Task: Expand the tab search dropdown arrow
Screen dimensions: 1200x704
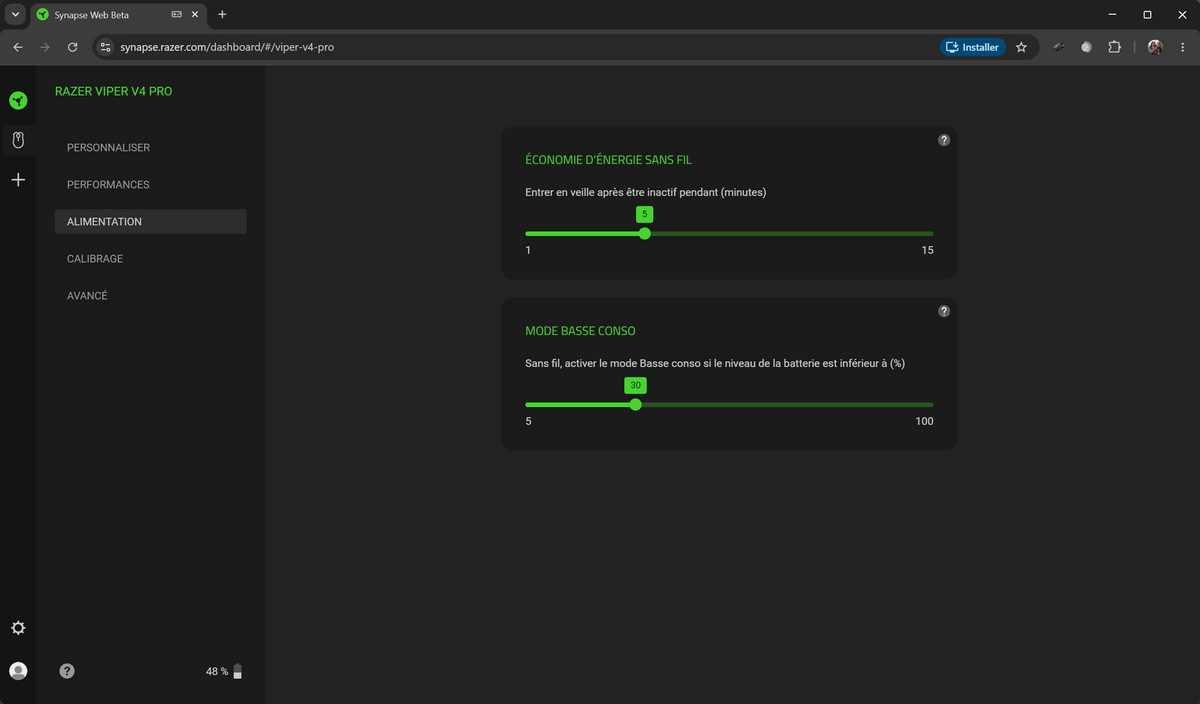Action: tap(15, 15)
